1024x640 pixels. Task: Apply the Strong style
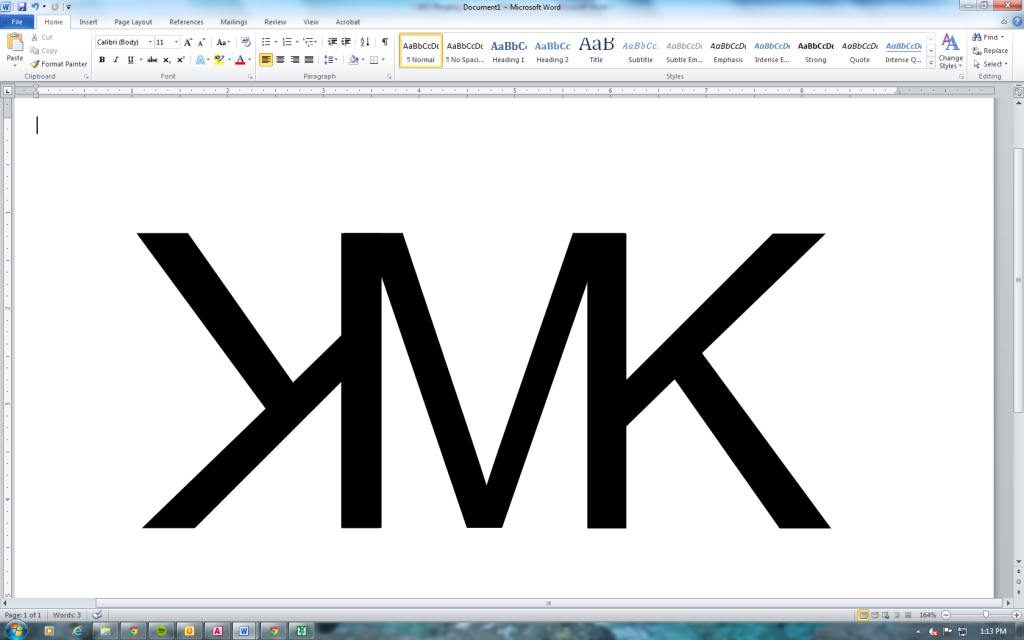pos(816,51)
